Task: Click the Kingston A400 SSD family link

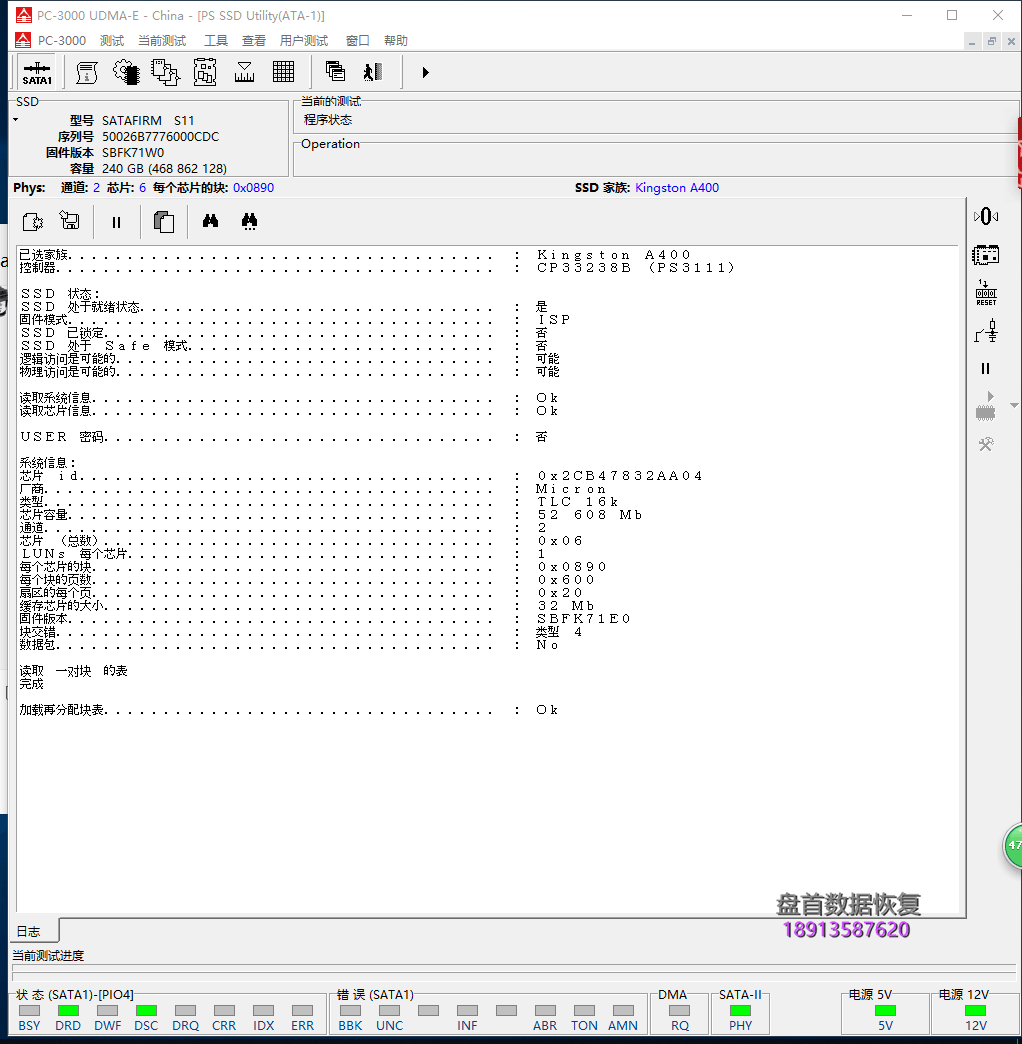Action: pyautogui.click(x=677, y=188)
